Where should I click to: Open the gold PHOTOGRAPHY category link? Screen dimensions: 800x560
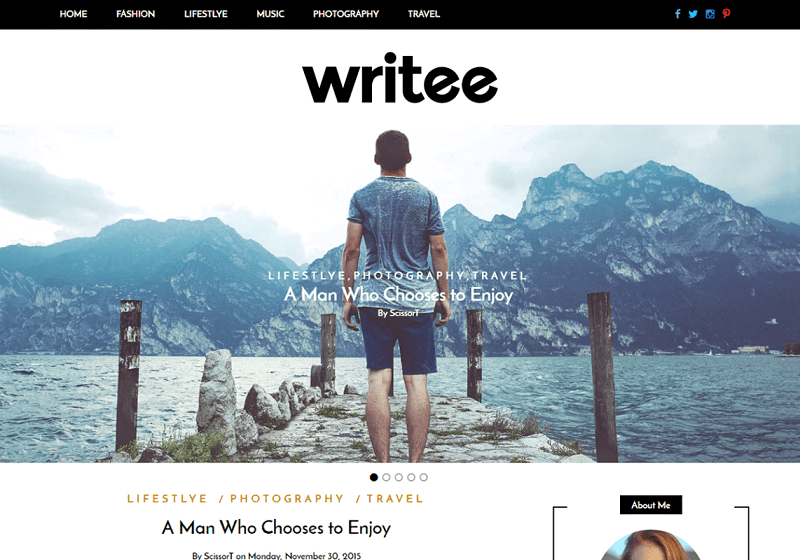tap(287, 499)
